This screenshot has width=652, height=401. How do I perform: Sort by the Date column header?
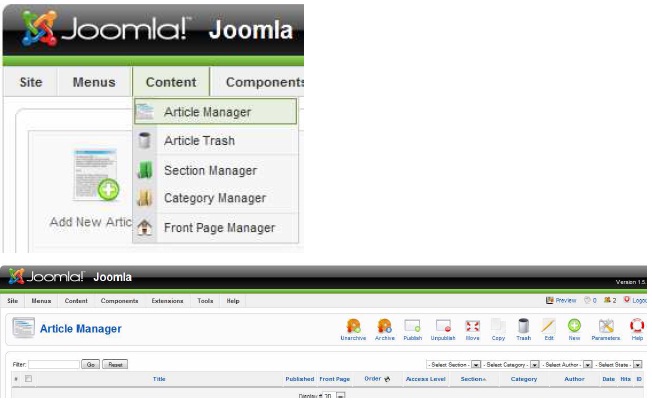pos(608,379)
